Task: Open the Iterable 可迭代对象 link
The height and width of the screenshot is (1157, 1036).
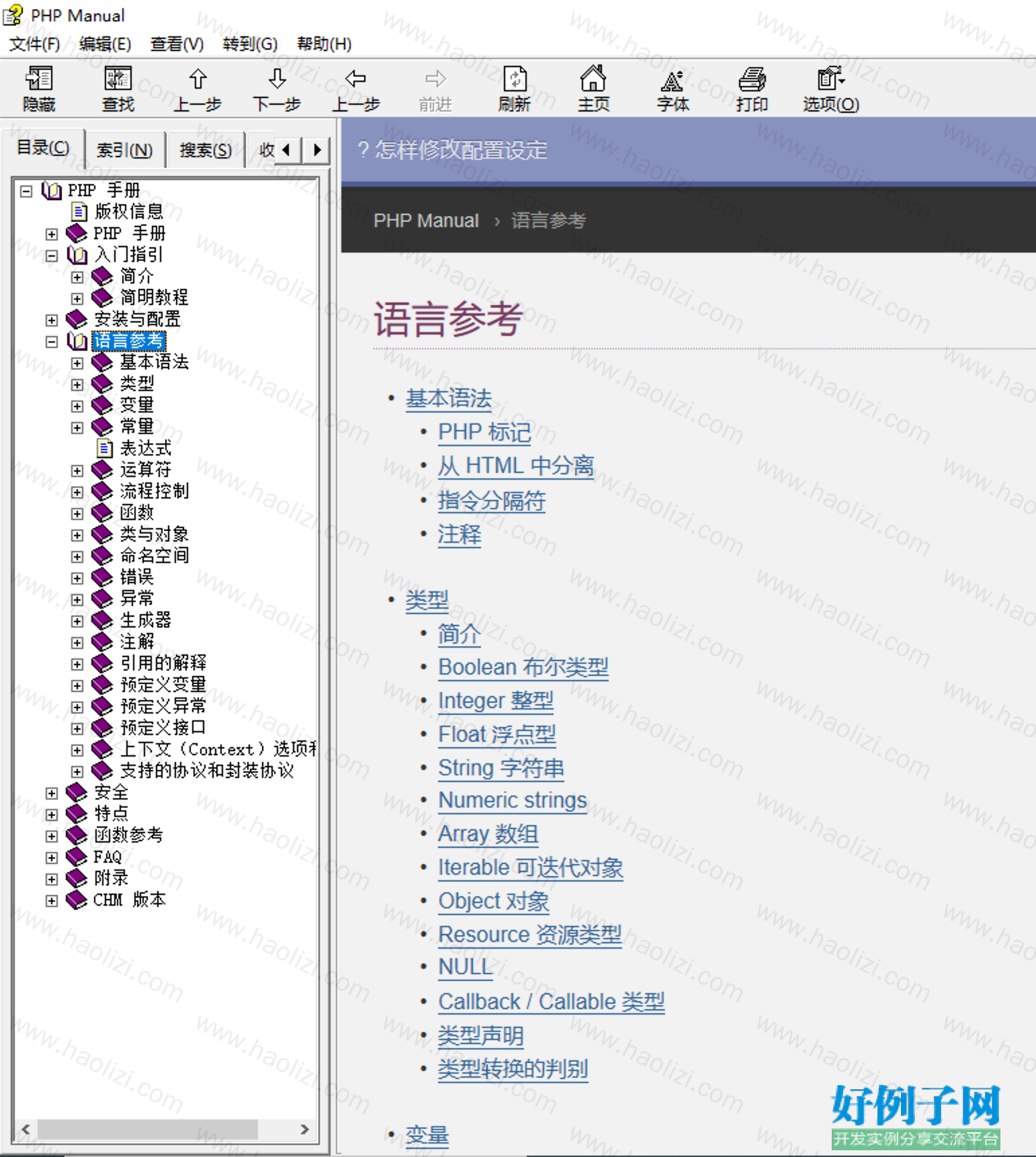Action: coord(531,867)
